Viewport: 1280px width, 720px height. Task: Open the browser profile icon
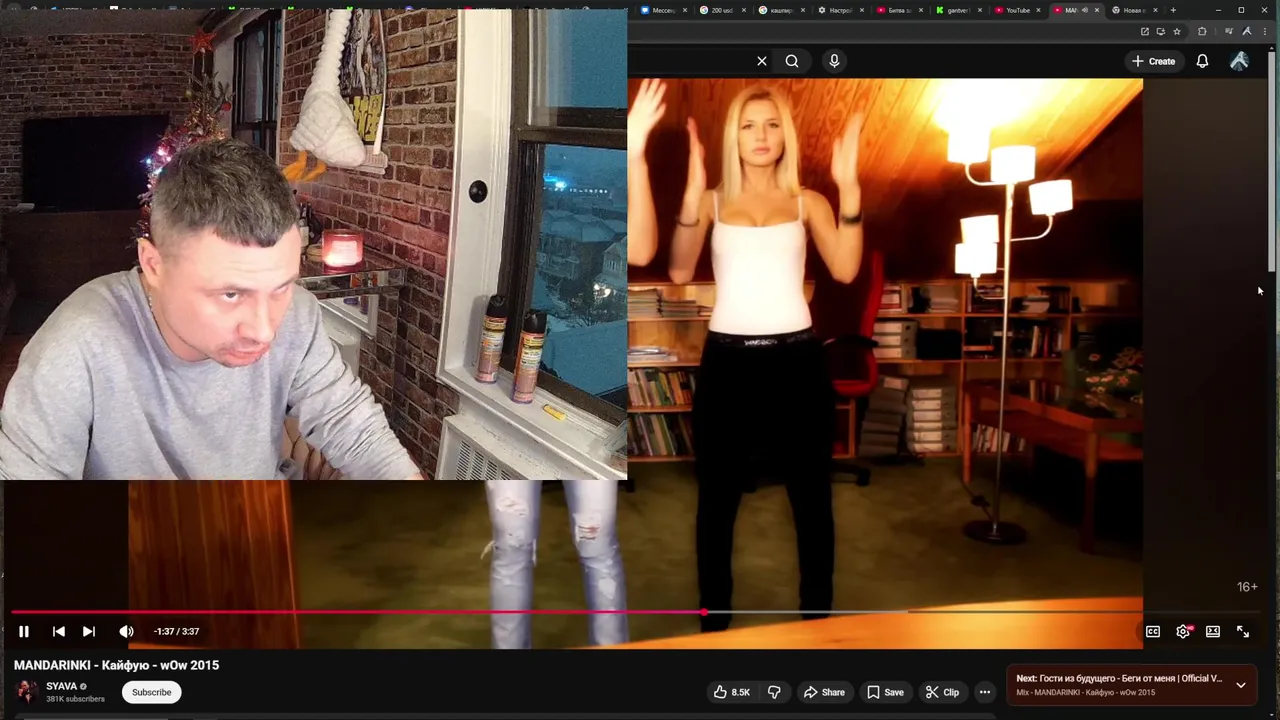(1247, 31)
